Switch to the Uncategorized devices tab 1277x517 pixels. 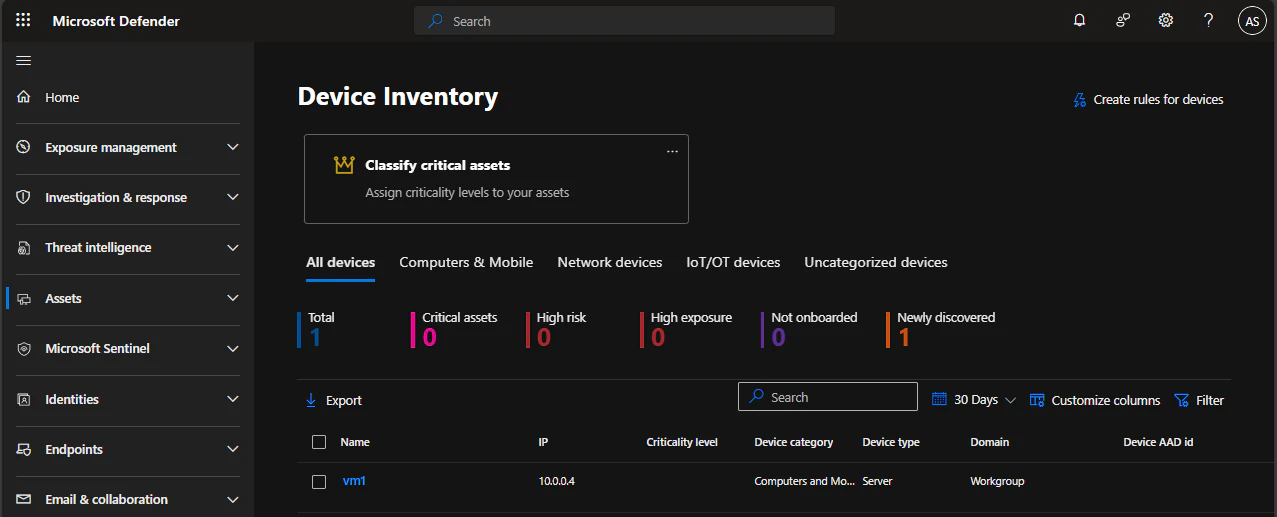[x=876, y=262]
